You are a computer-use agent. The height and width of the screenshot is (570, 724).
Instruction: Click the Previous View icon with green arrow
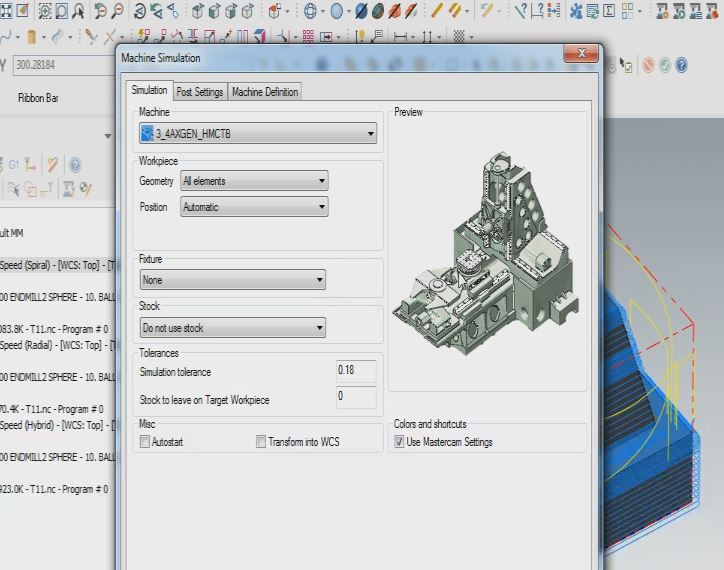pyautogui.click(x=157, y=11)
